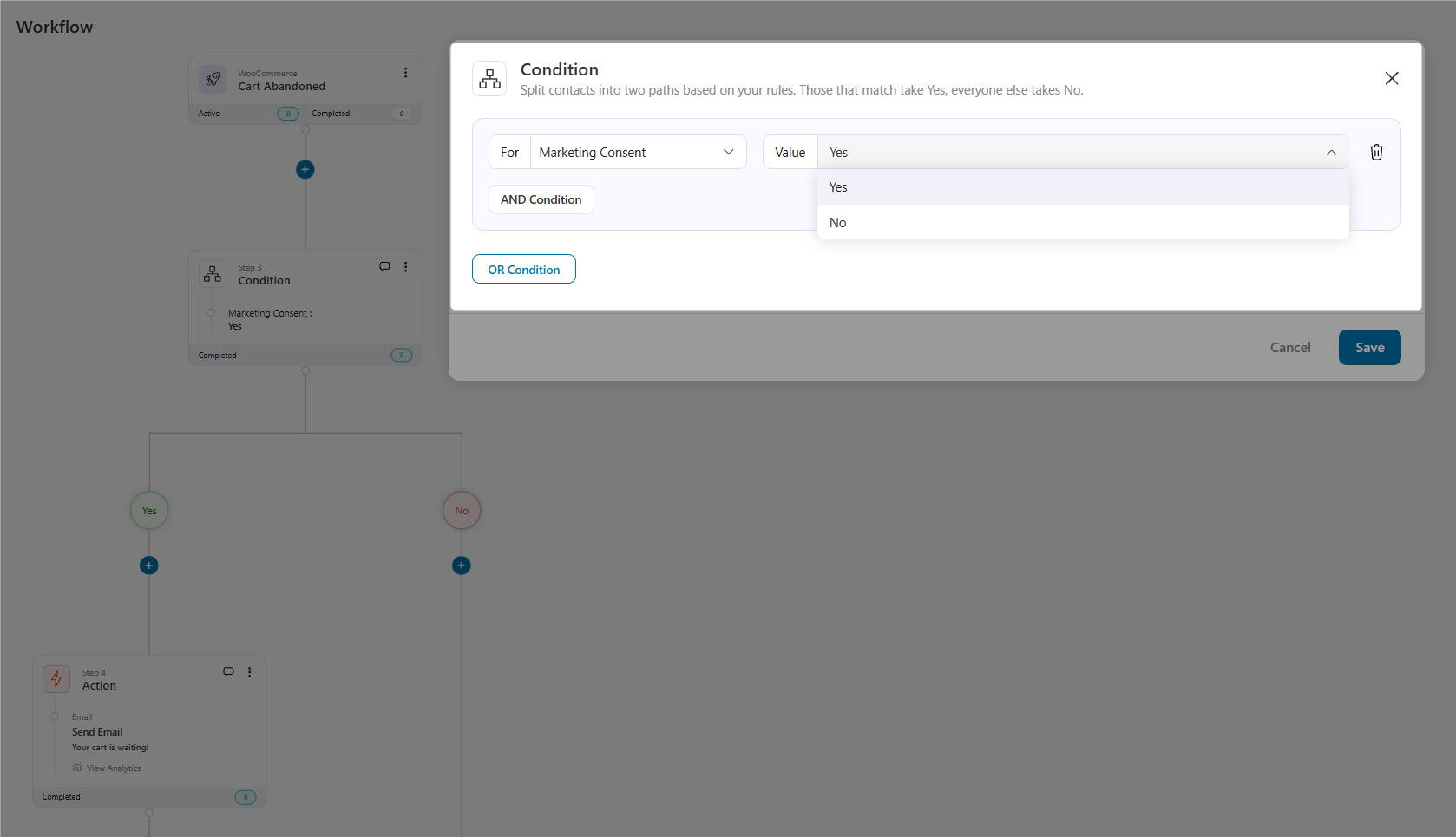Open the Marketing Consent field dropdown
Image resolution: width=1456 pixels, height=837 pixels.
(638, 152)
